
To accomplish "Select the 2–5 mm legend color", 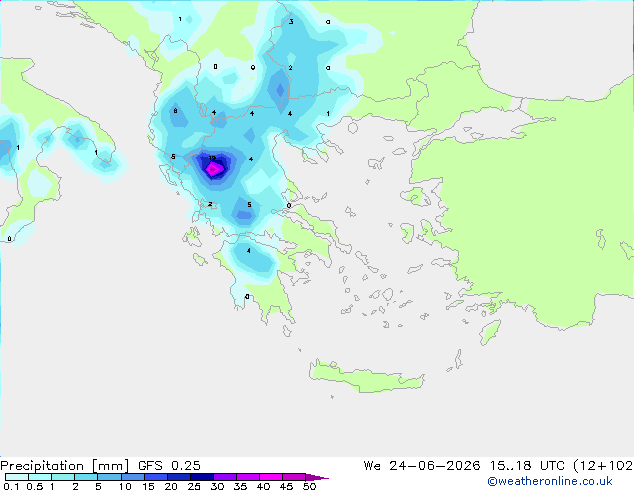I will click(86, 477).
